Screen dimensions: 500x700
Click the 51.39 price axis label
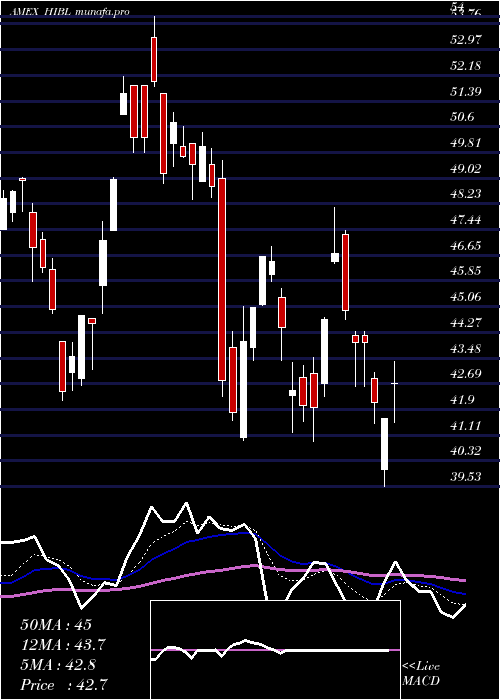(x=466, y=92)
